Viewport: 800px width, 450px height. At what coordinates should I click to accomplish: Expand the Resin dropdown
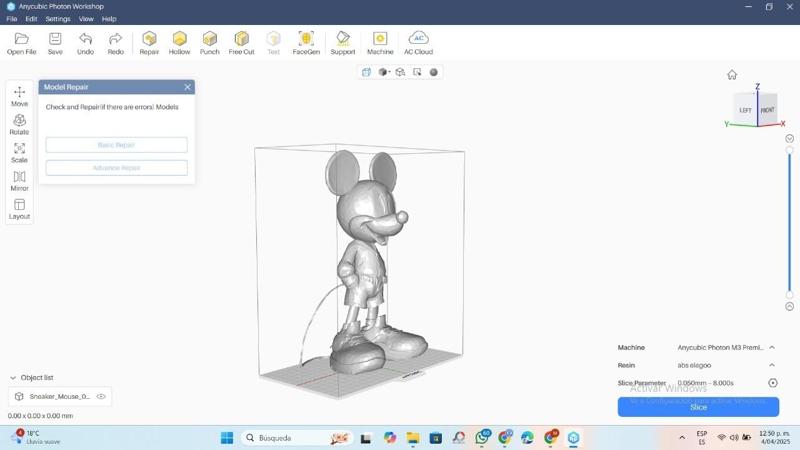(x=772, y=365)
